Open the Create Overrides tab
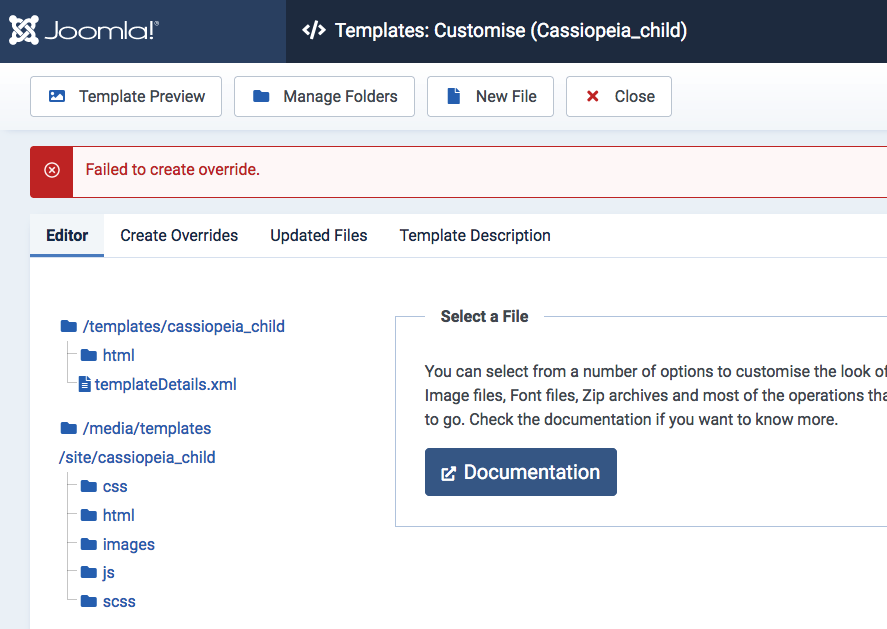Image resolution: width=887 pixels, height=629 pixels. pos(179,235)
